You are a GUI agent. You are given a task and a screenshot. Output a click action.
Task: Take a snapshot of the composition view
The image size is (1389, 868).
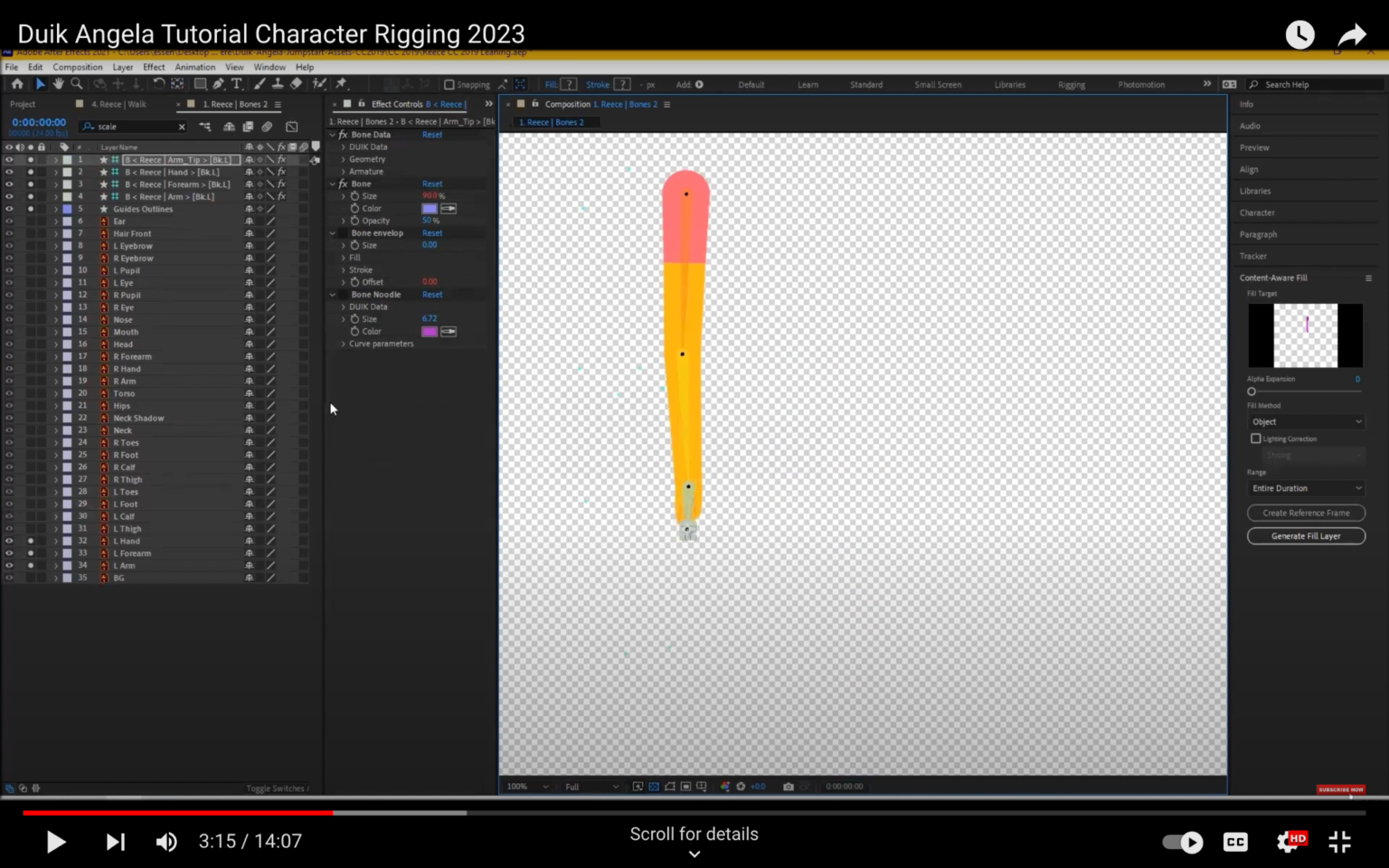(x=788, y=786)
